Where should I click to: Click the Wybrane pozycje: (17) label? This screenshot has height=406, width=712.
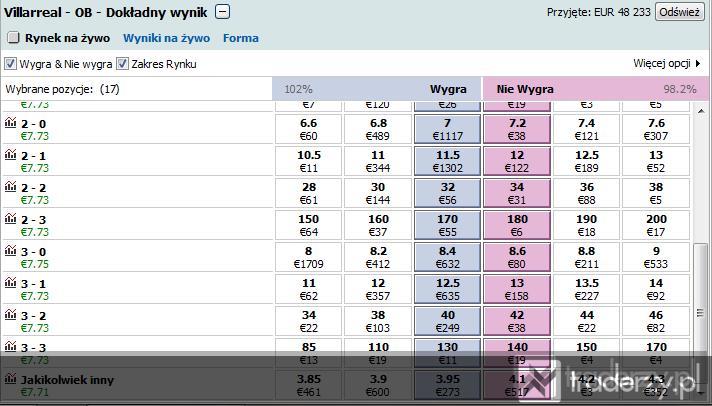point(62,89)
